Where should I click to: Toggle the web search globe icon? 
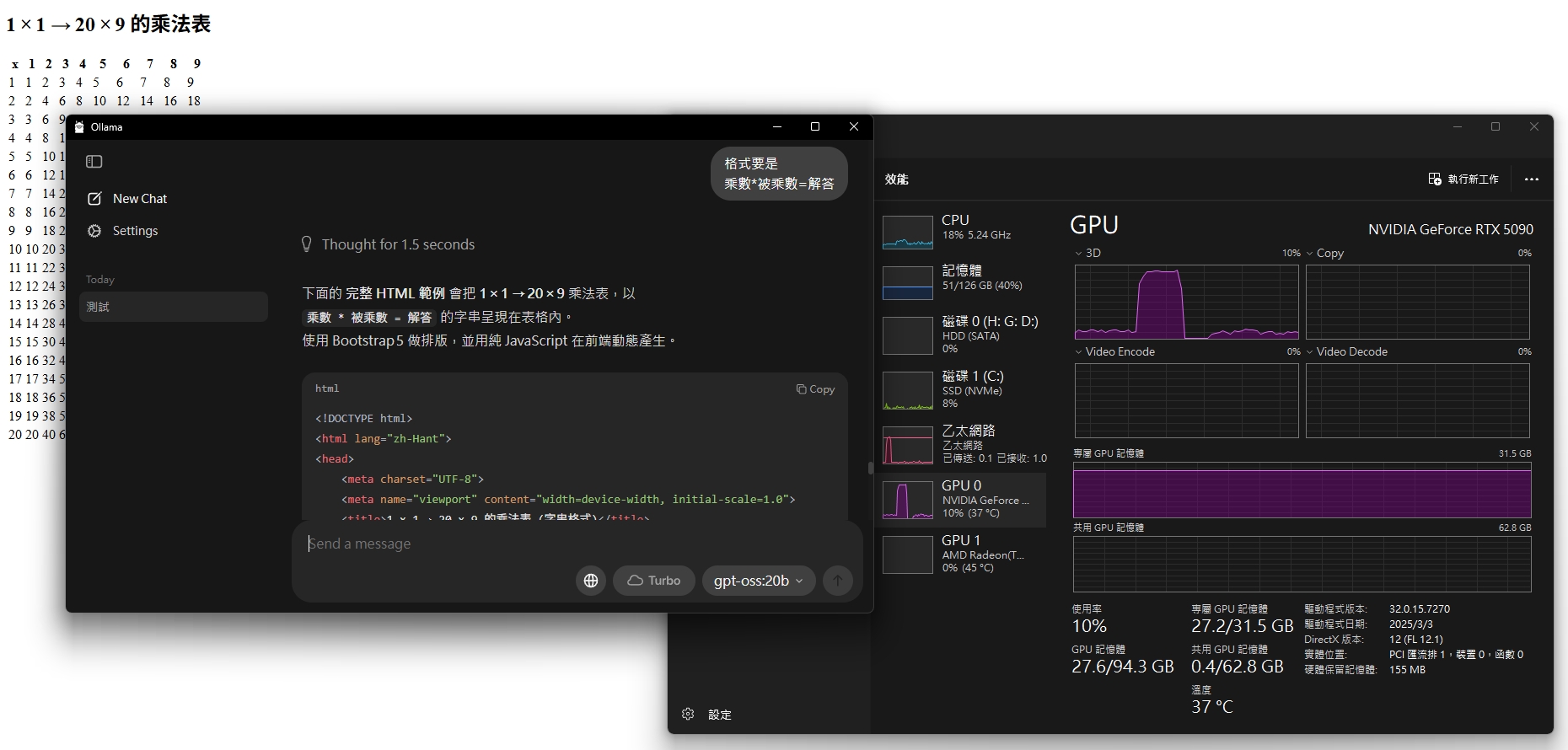591,581
